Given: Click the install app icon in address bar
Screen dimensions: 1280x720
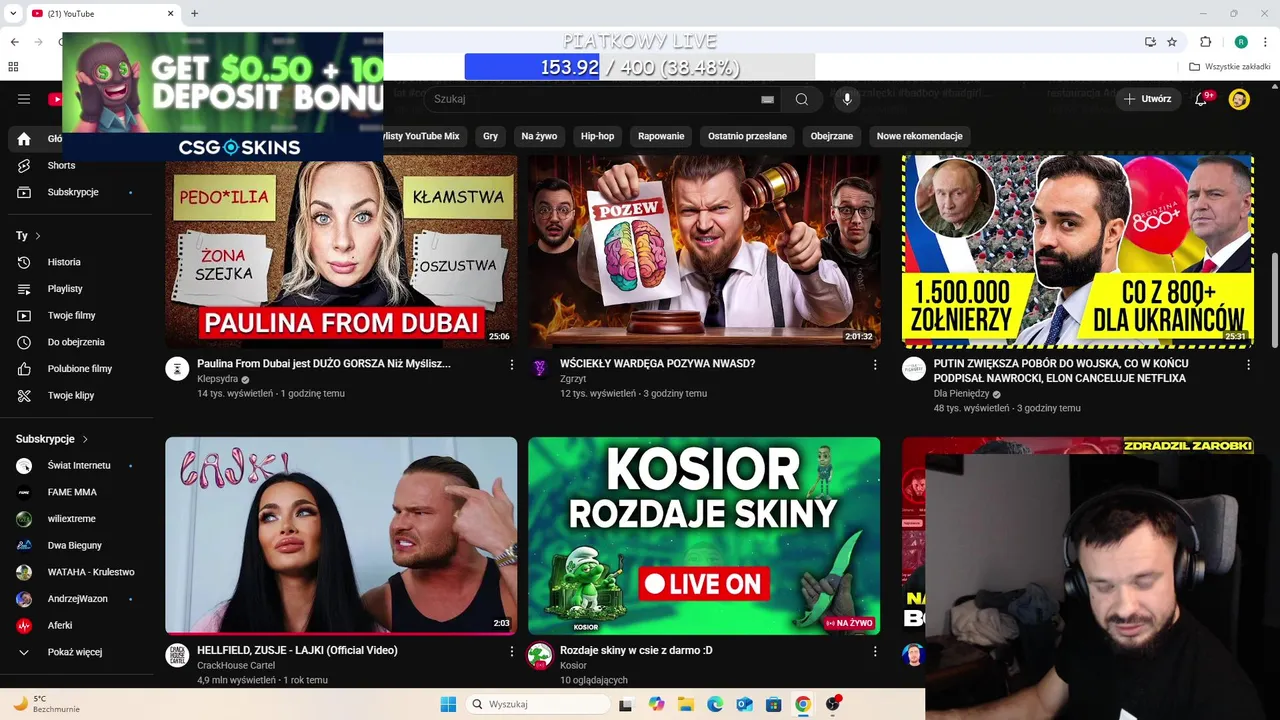Looking at the screenshot, I should 1150,42.
